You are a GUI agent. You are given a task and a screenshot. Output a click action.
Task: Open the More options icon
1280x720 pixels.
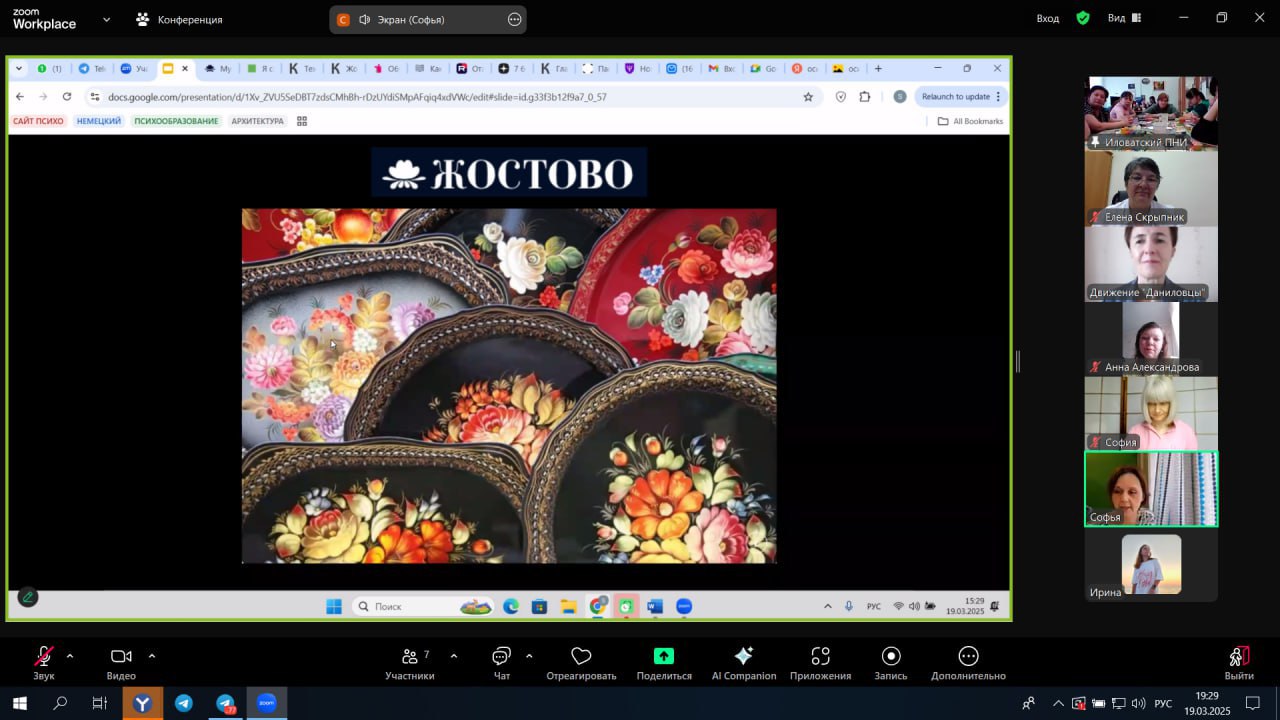[x=968, y=657]
